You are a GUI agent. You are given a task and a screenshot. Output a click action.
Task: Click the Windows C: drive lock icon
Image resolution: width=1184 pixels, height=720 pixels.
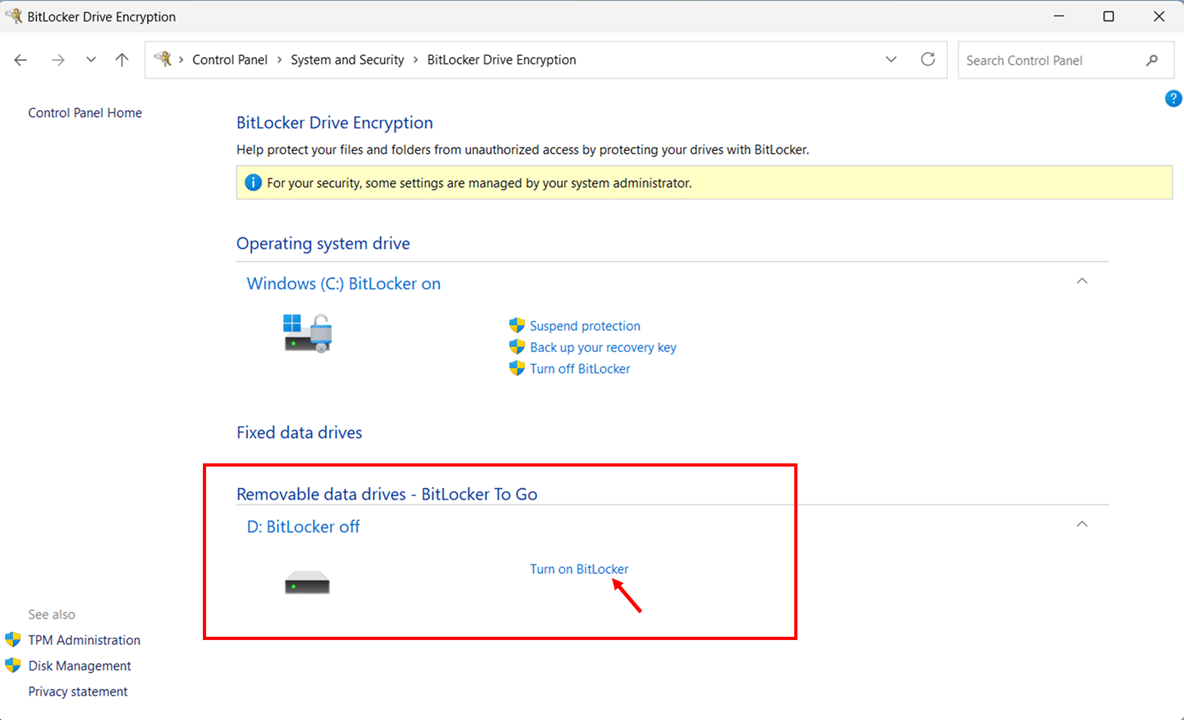point(307,332)
